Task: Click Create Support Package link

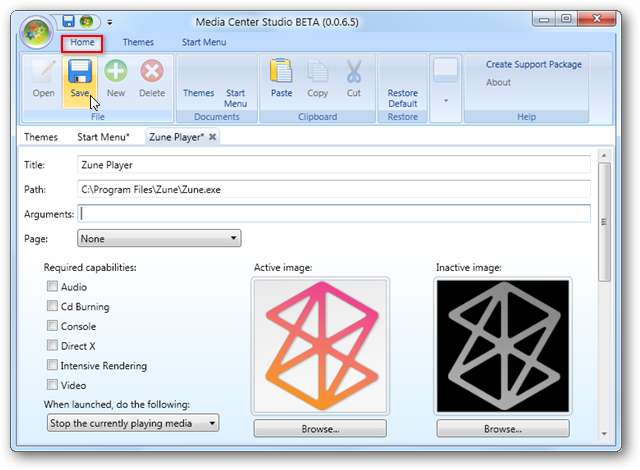Action: pyautogui.click(x=533, y=65)
